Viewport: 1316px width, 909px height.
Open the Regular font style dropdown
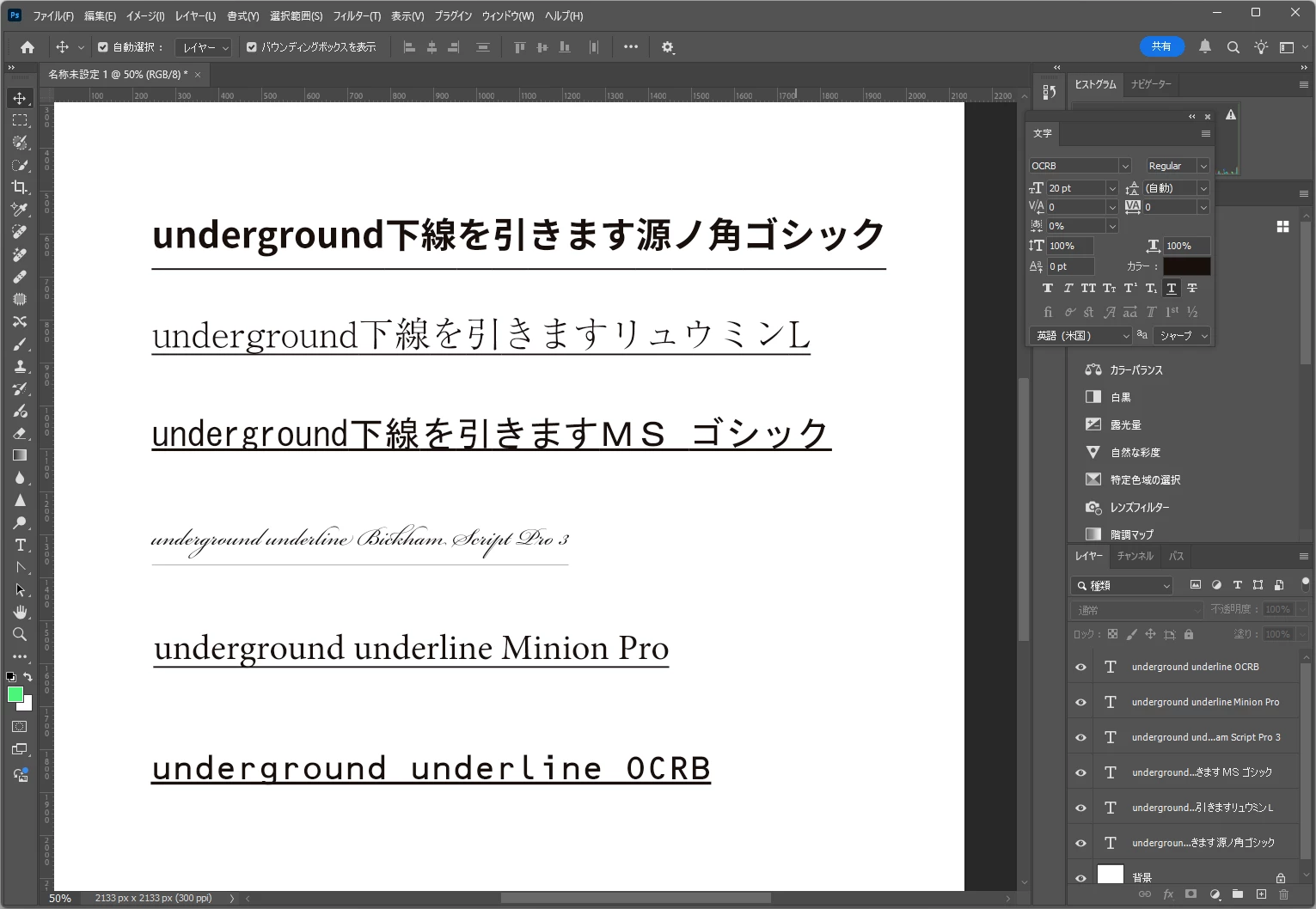pos(1203,166)
